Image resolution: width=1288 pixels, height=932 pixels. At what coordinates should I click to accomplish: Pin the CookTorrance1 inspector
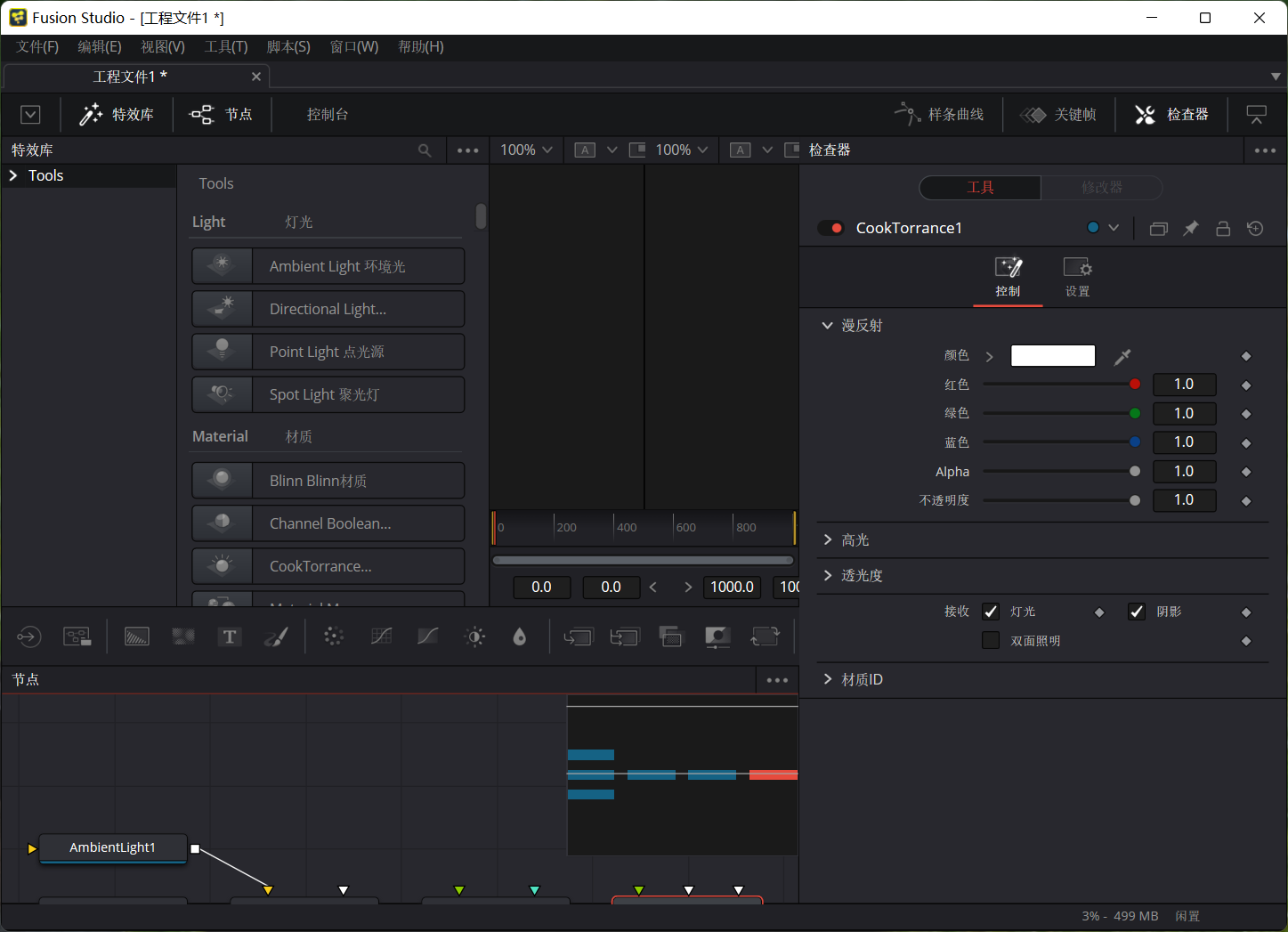[x=1190, y=229]
